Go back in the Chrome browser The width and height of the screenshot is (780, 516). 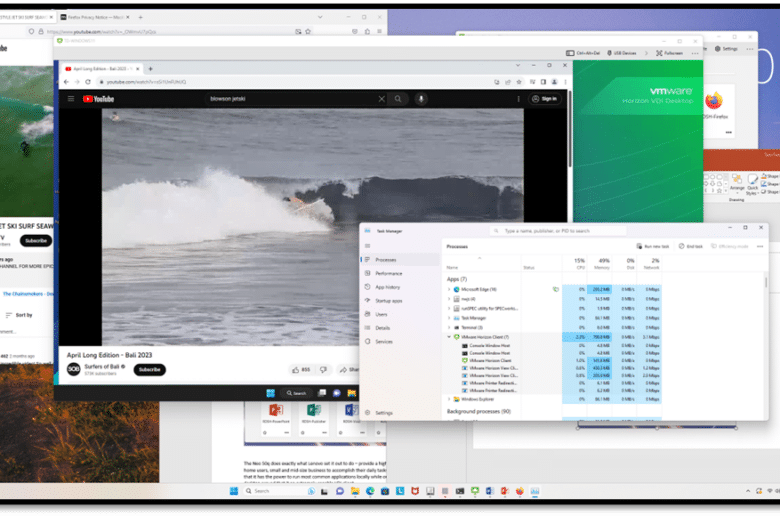coord(67,82)
